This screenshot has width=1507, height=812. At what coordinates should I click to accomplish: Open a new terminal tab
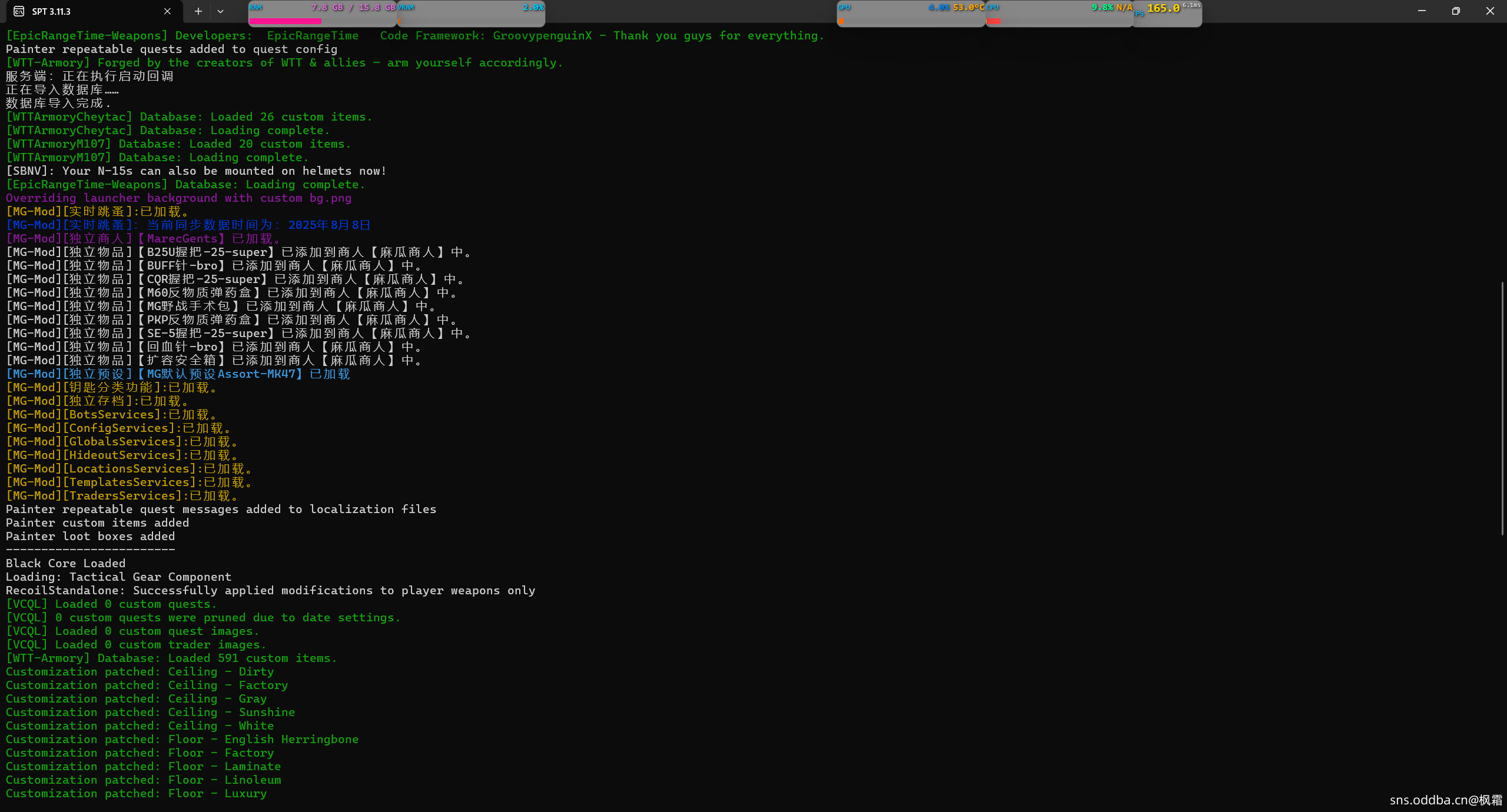coord(198,11)
